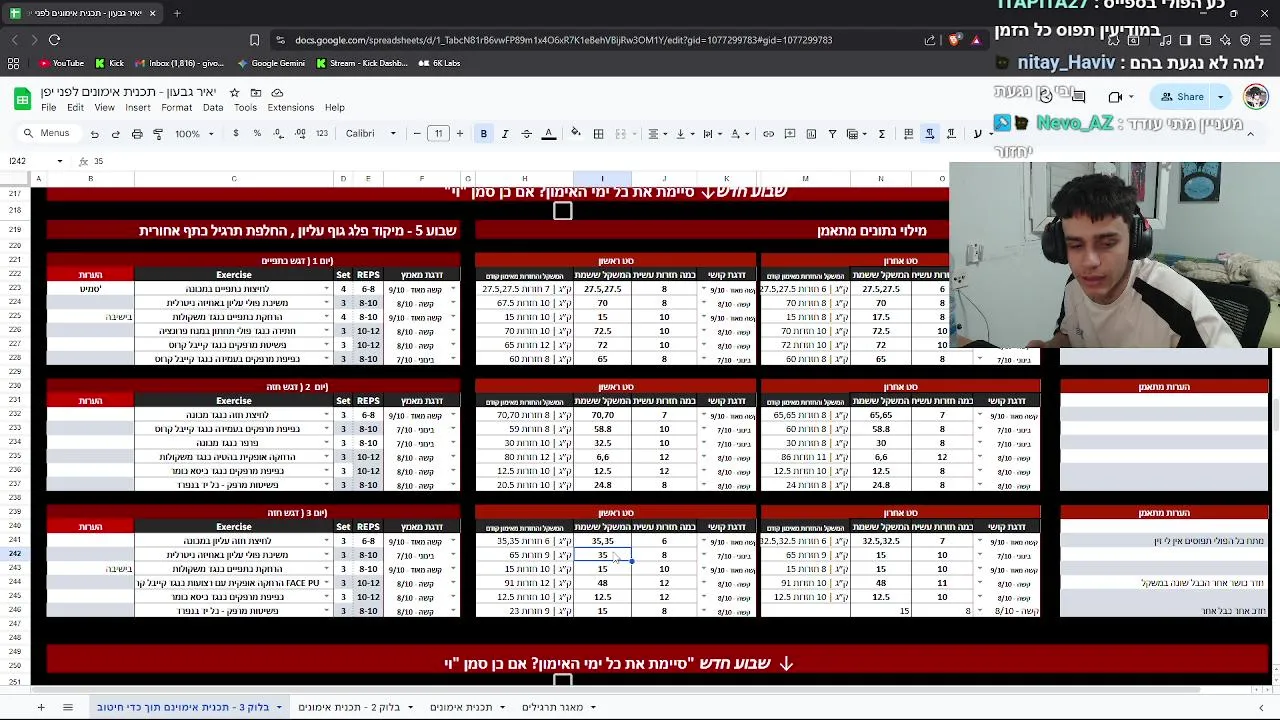Open the Share button dropdown arrow
This screenshot has width=1280, height=720.
pos(1220,97)
